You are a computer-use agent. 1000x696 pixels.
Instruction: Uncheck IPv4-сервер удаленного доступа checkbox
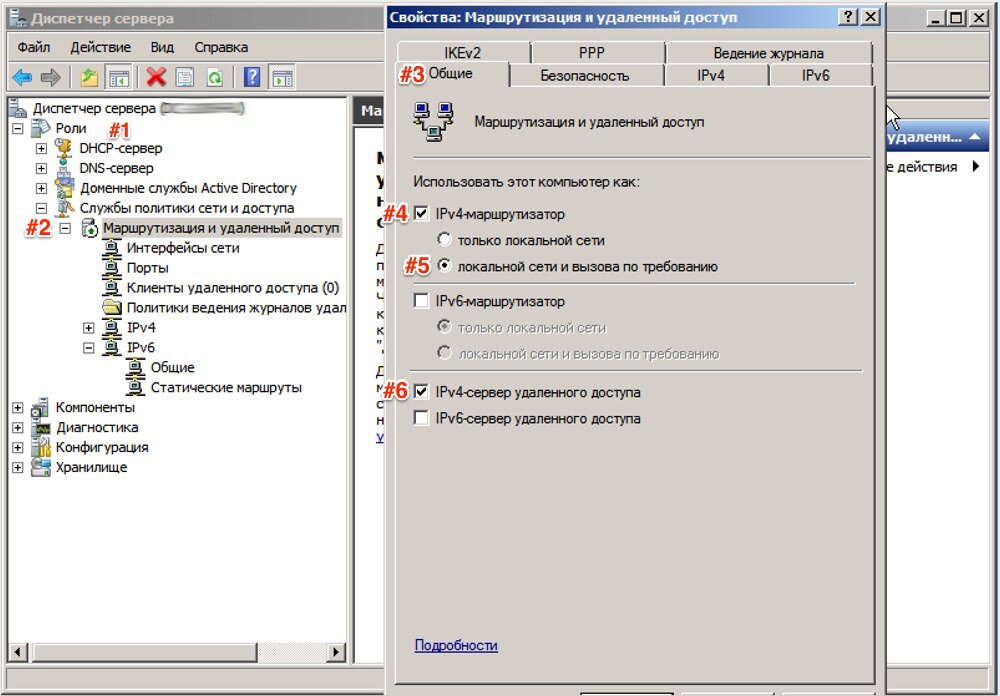click(422, 391)
